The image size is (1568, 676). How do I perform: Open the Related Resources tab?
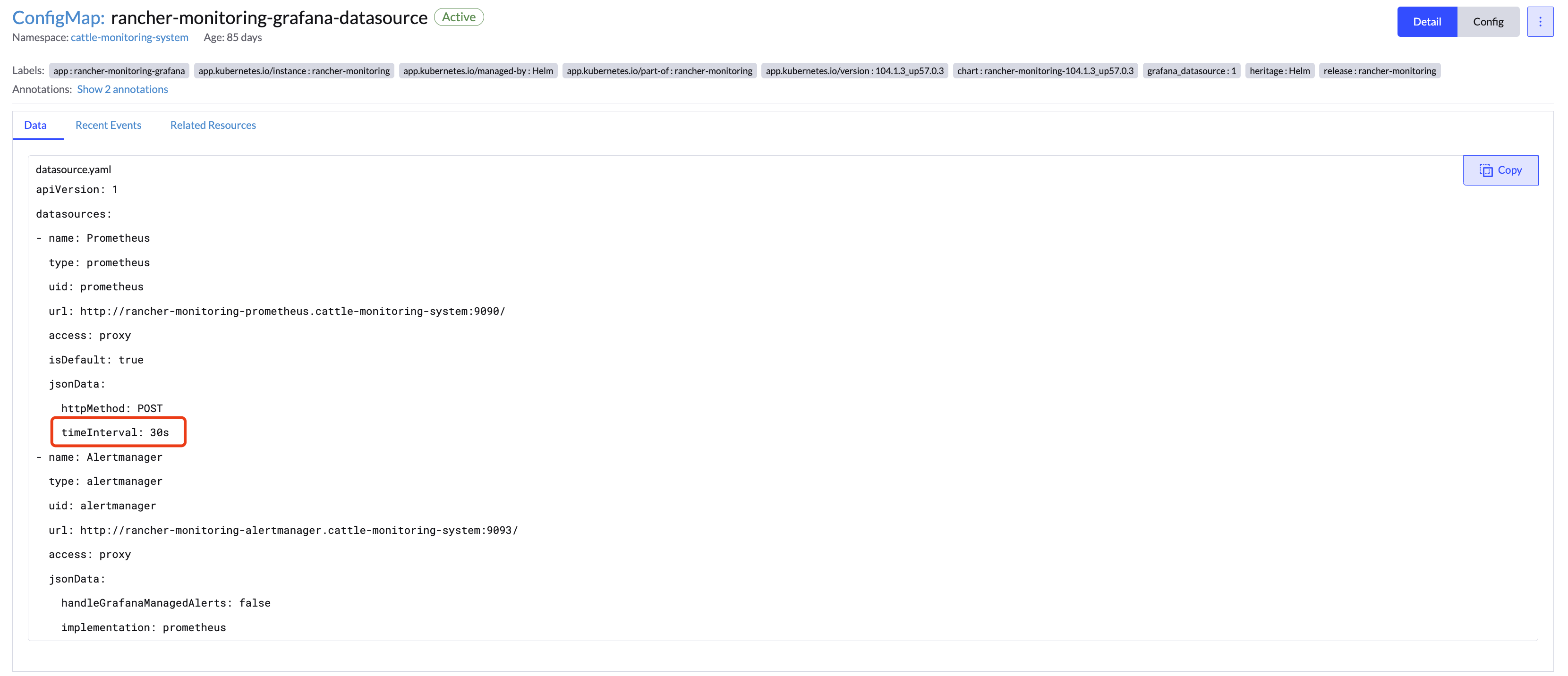tap(213, 126)
